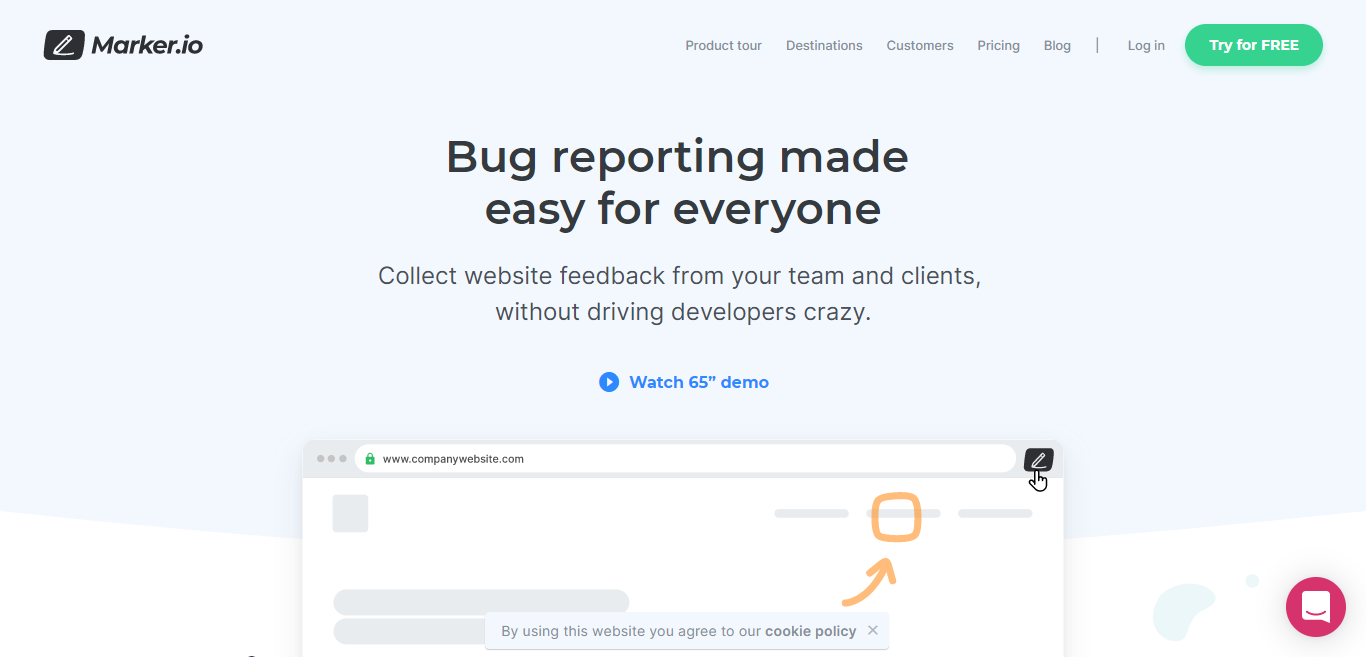Open the cookie policy link in the banner
The width and height of the screenshot is (1366, 657).
(x=810, y=631)
